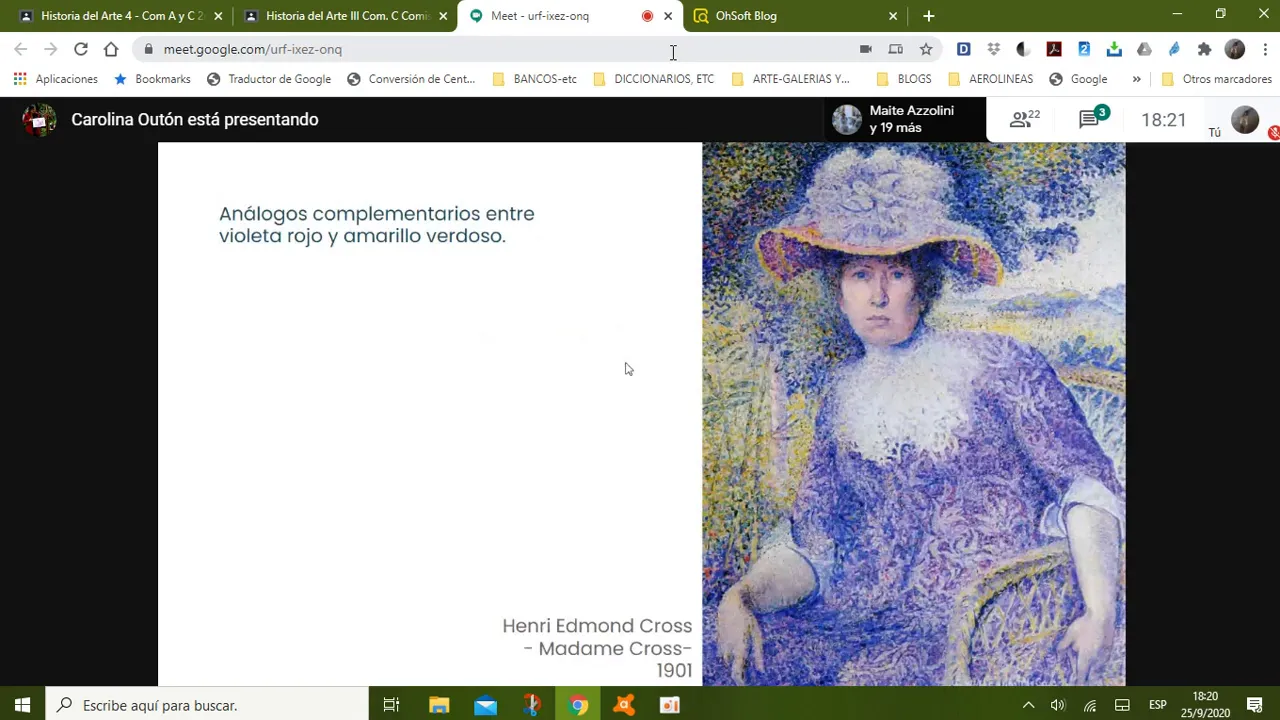Click the green download arrow extension

(1114, 49)
